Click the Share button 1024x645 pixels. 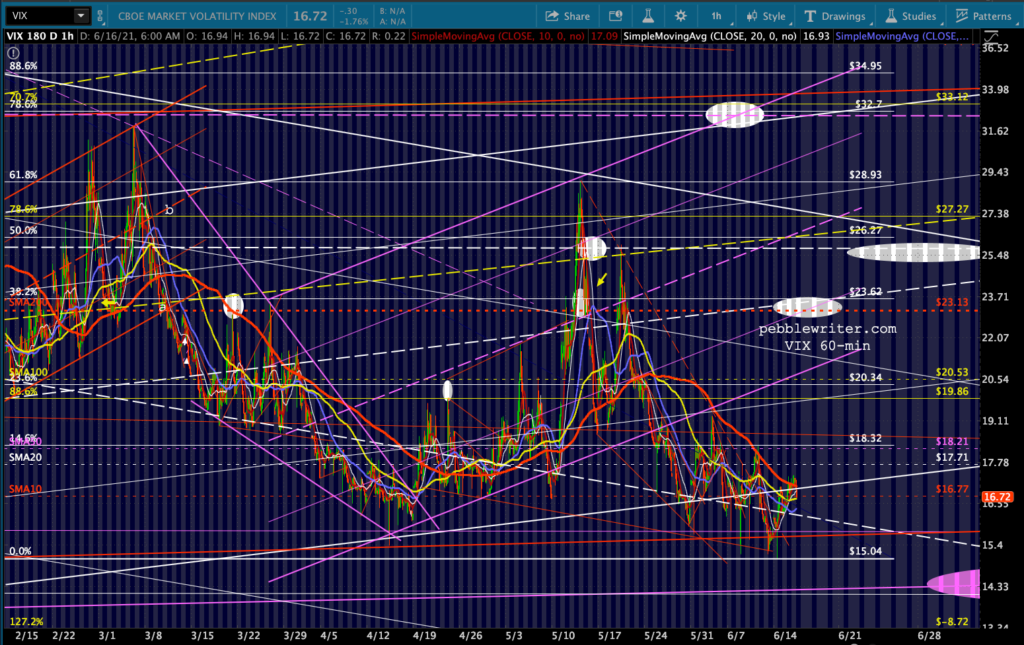tap(568, 16)
